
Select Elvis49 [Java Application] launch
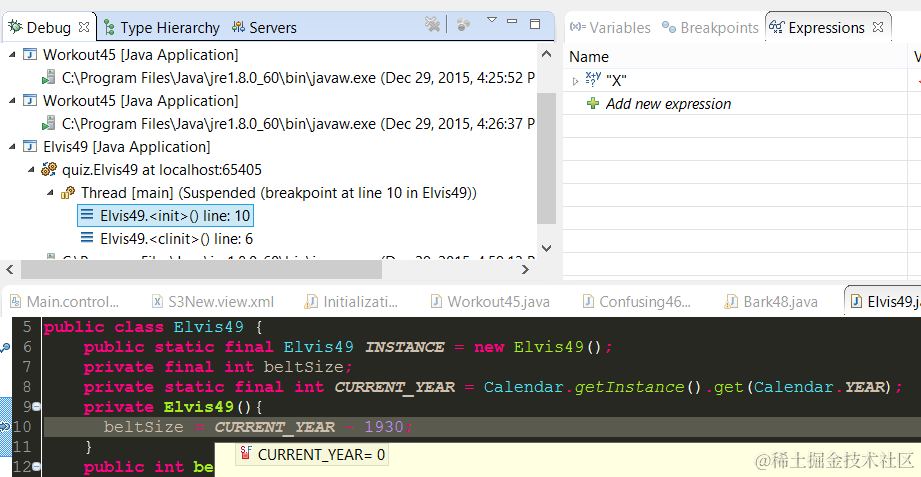click(x=116, y=146)
